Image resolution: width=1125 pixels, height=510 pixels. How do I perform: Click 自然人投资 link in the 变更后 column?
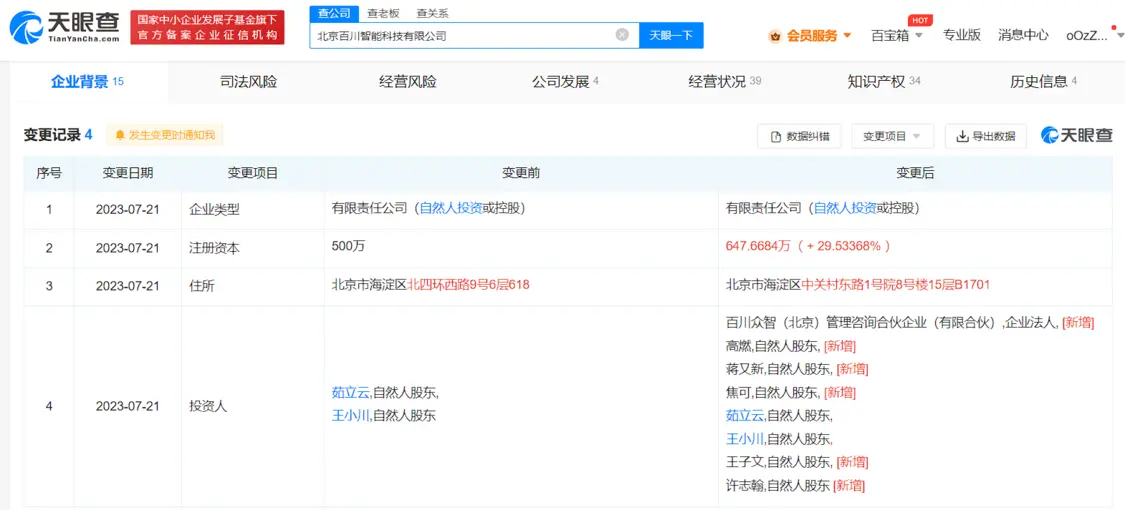[x=844, y=209]
